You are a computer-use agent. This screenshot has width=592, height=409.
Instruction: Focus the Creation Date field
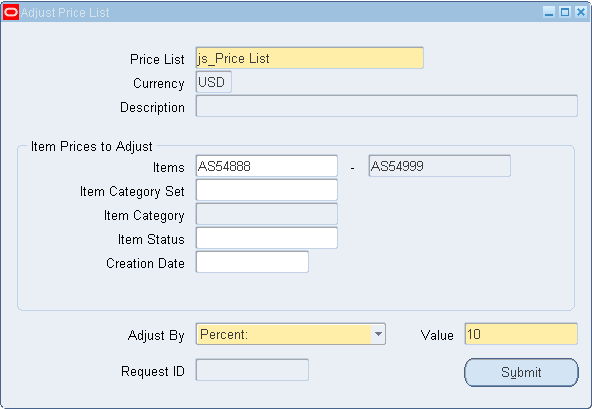point(252,262)
